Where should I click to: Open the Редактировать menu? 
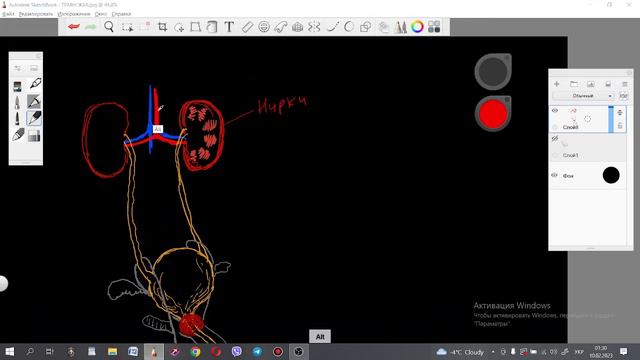[x=36, y=14]
